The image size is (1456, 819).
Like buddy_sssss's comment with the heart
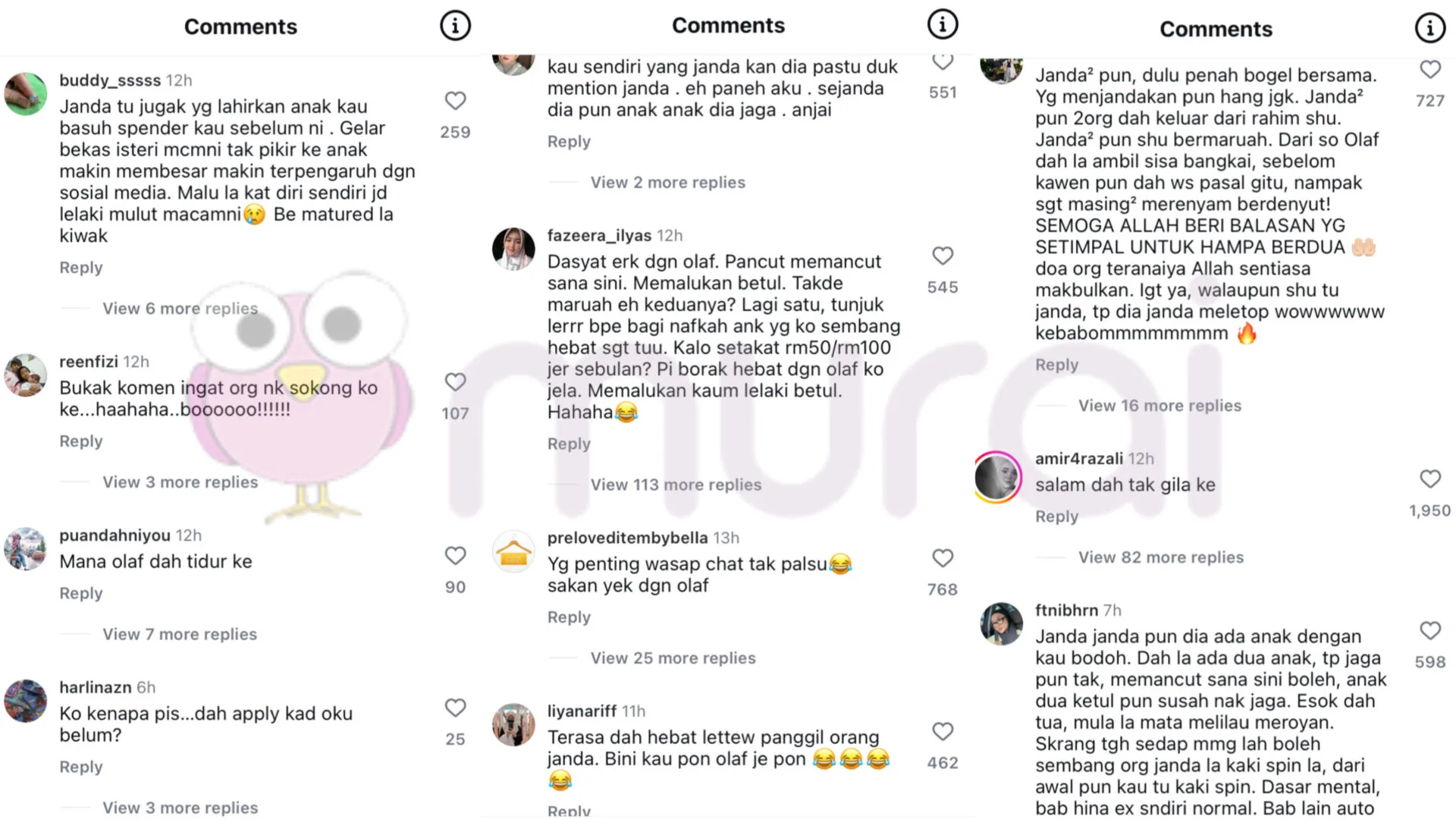pos(455,100)
